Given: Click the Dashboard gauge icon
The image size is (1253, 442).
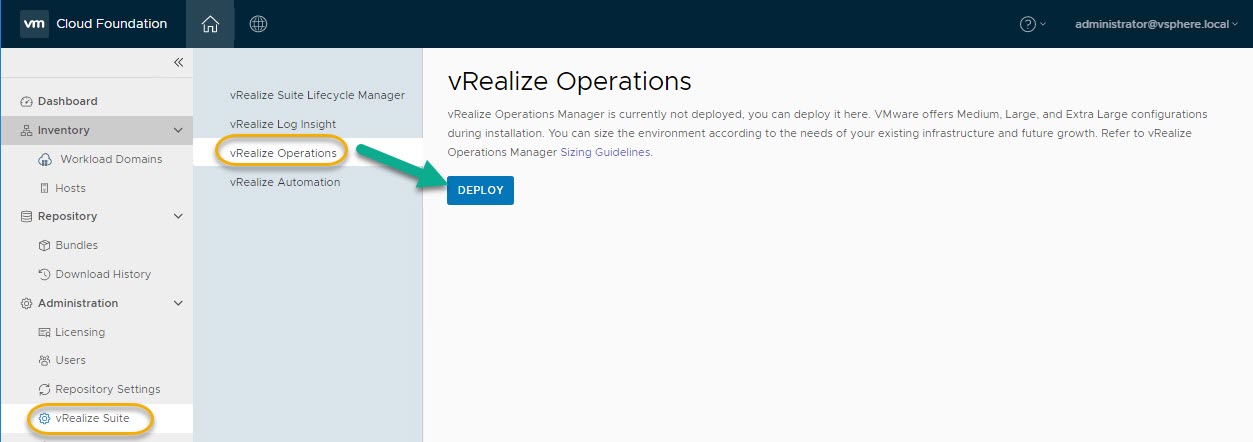Looking at the screenshot, I should pyautogui.click(x=27, y=101).
